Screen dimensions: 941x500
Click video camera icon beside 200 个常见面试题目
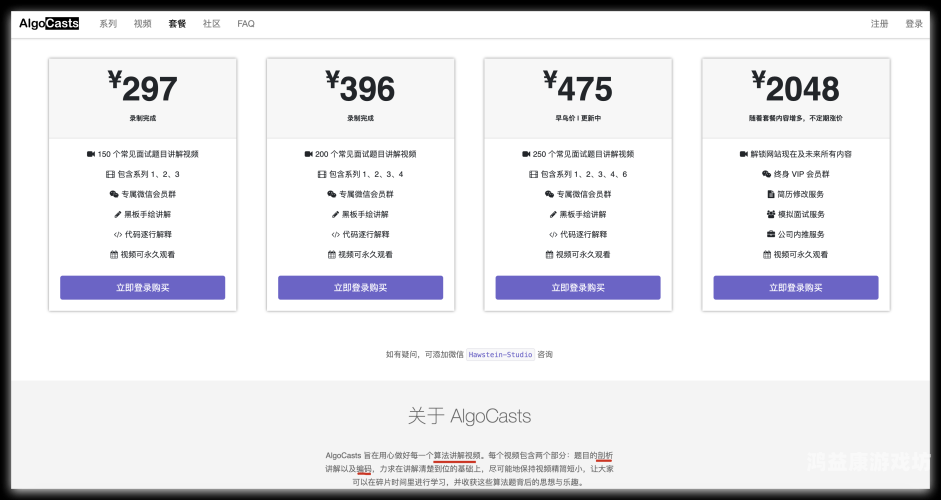308,154
